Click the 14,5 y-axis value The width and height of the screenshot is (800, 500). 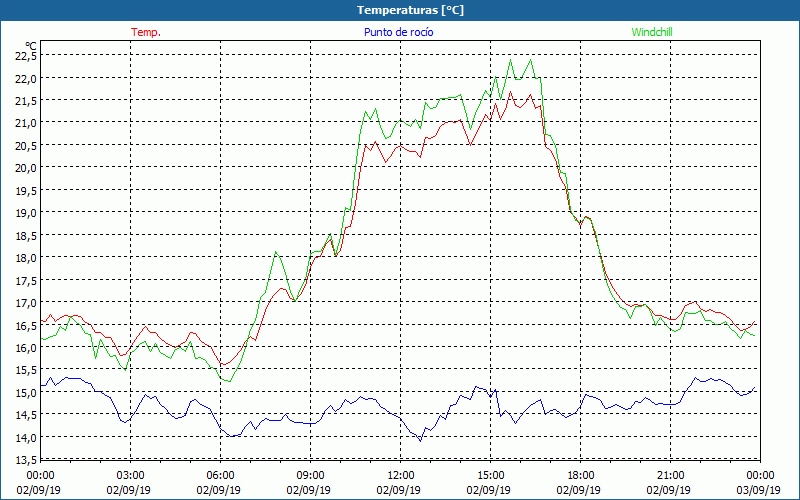pos(27,415)
